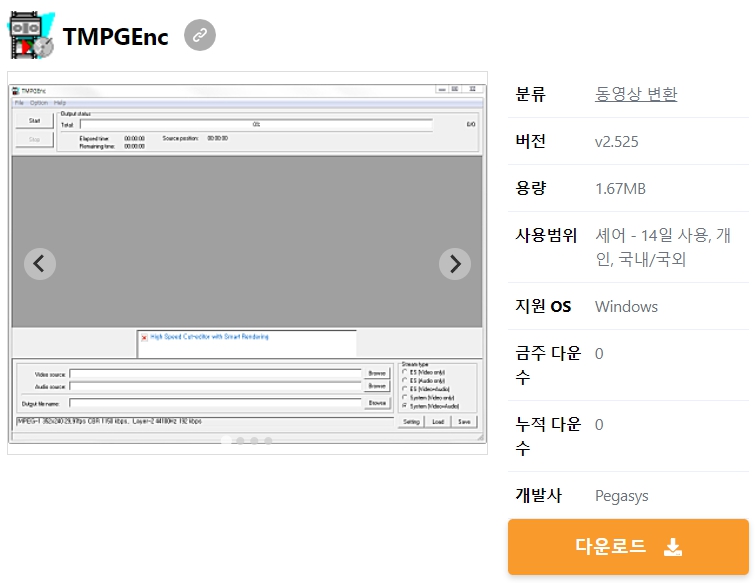Click the 지원 OS label
755x583 pixels.
pyautogui.click(x=543, y=306)
